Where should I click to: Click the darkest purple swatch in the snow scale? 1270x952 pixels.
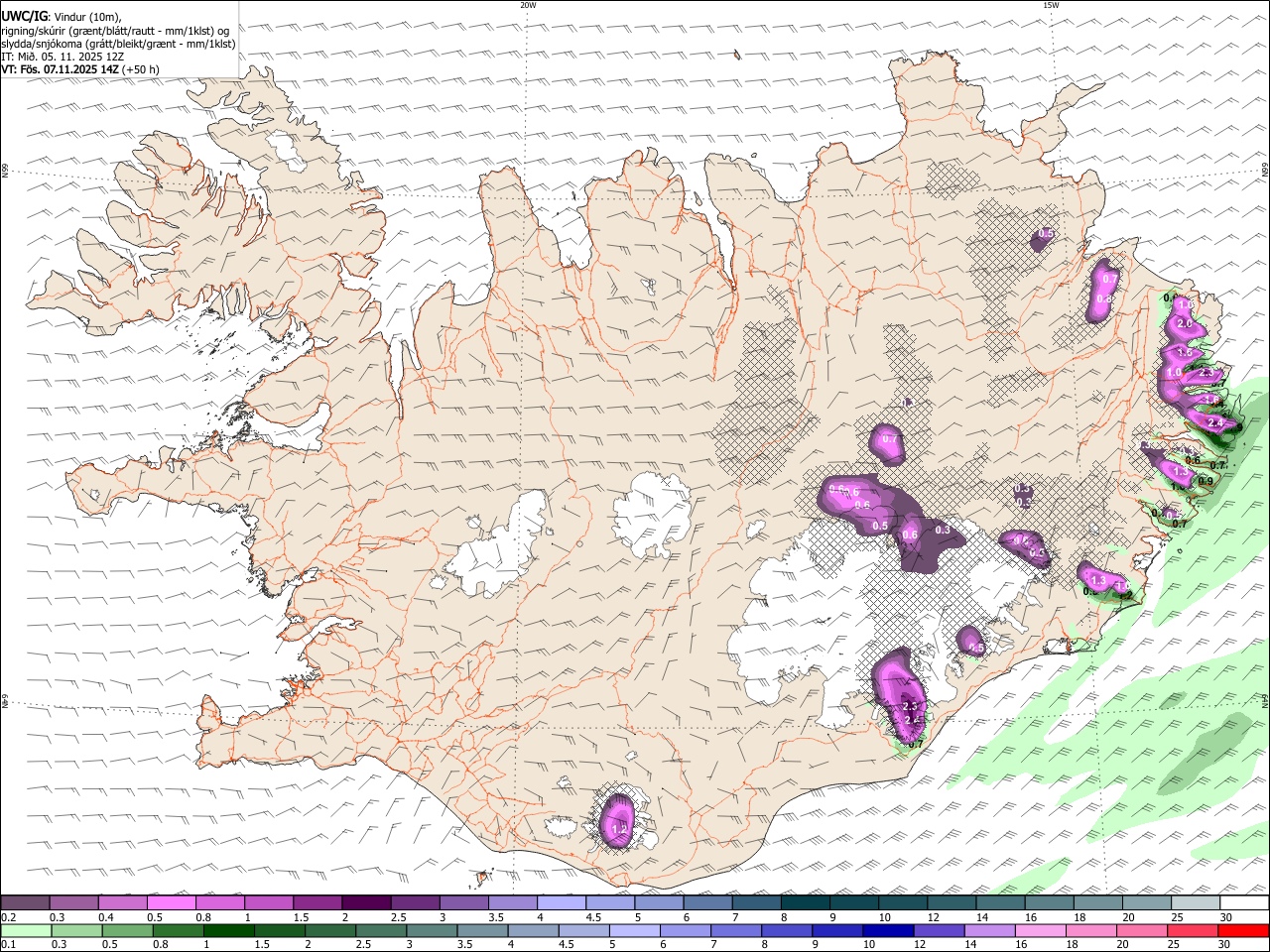click(366, 902)
